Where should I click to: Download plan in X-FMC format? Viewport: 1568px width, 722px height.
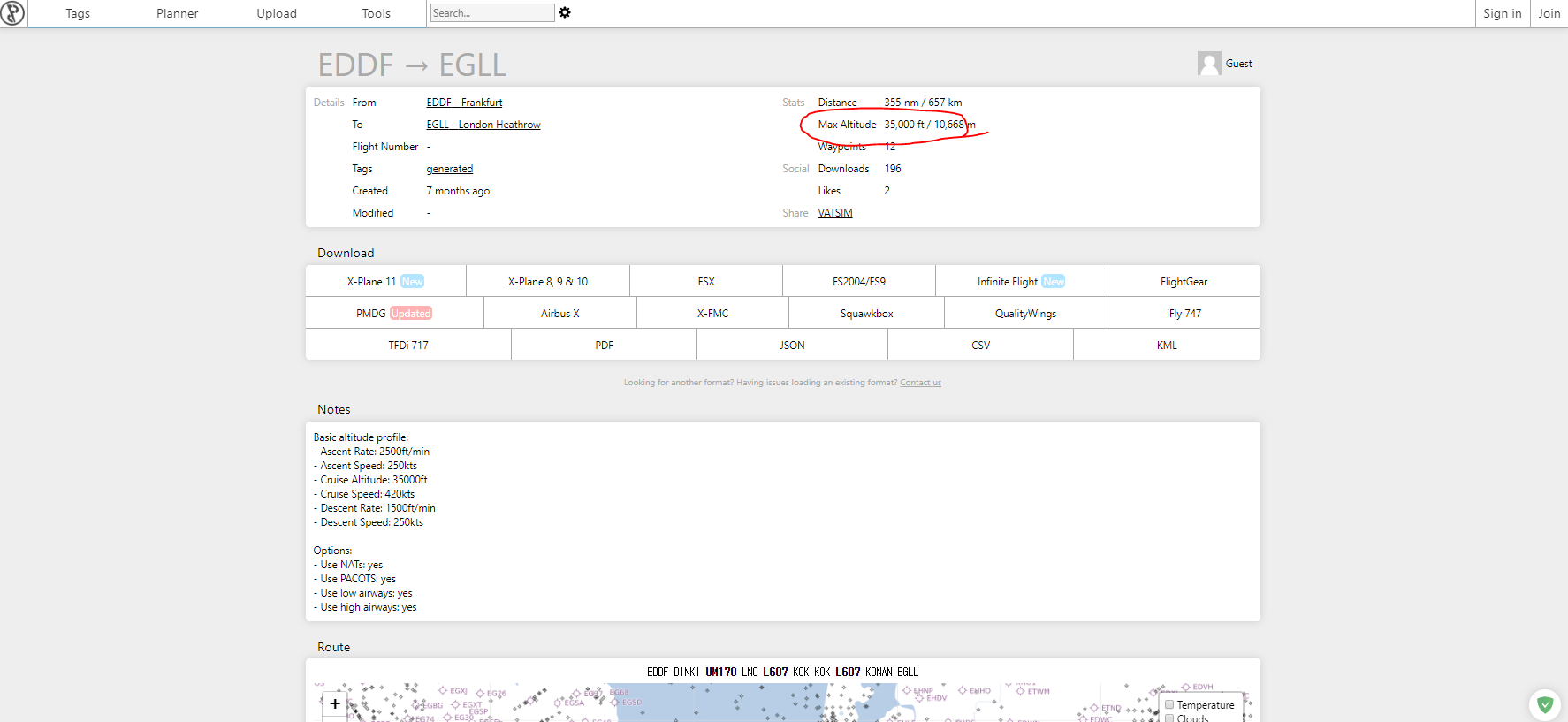(x=712, y=313)
